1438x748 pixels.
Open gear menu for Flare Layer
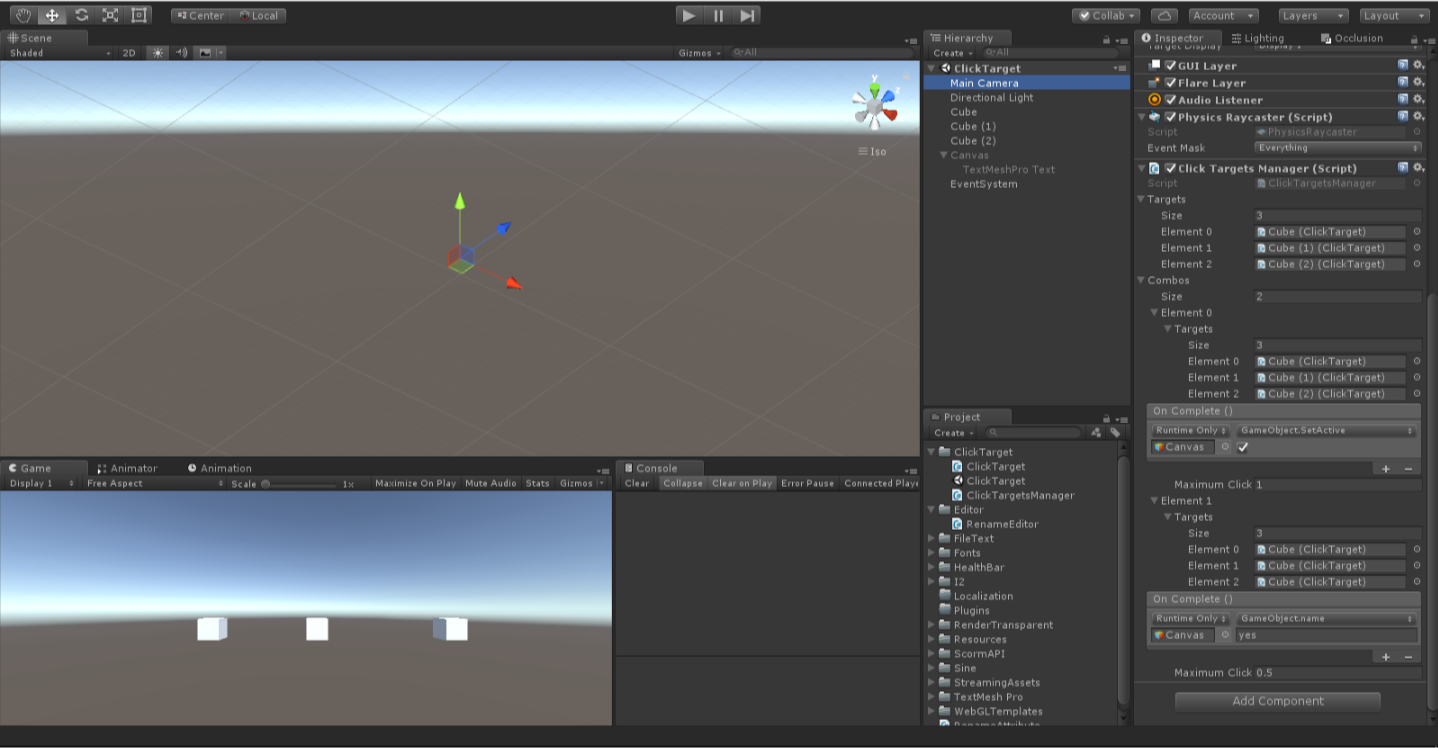point(1418,83)
